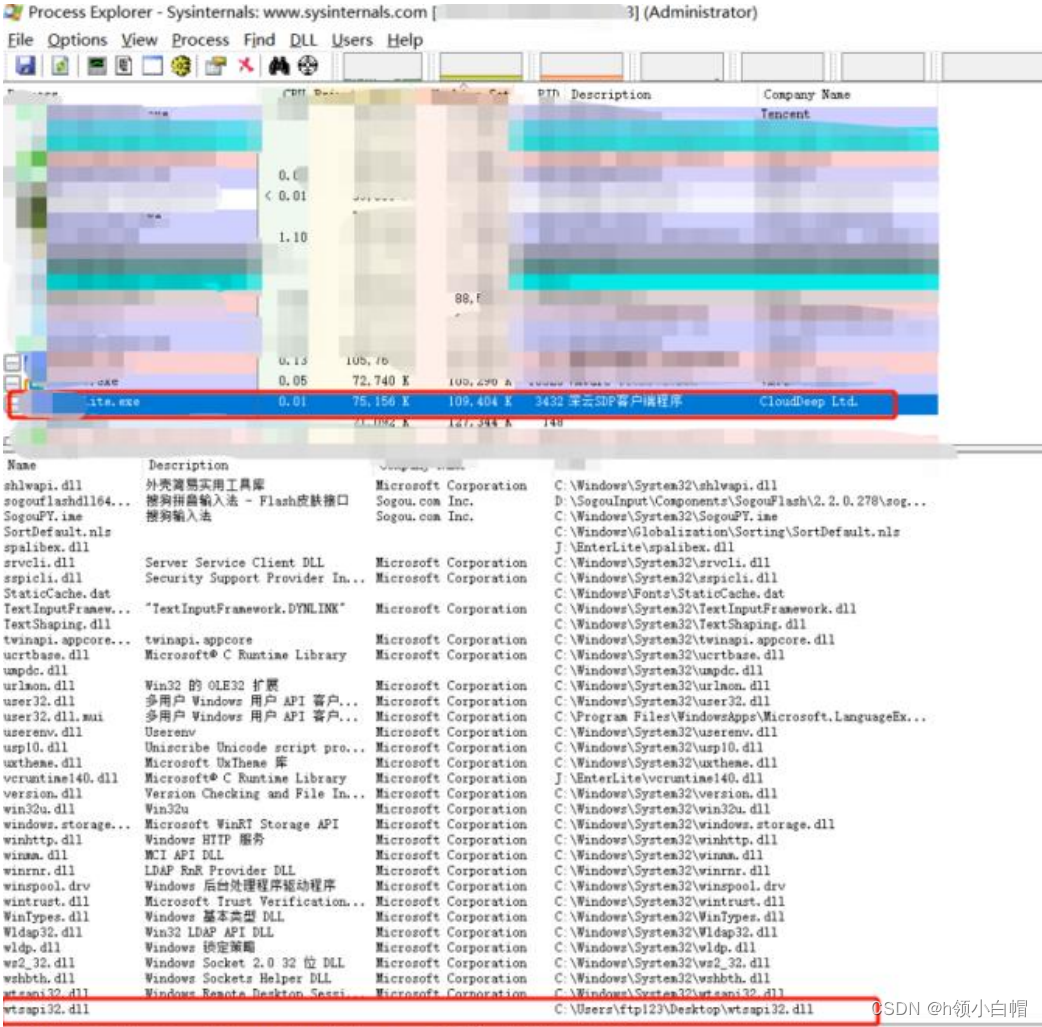This screenshot has height=1027, width=1042.
Task: Toggle the lower pane visibility
Action: [x=152, y=66]
